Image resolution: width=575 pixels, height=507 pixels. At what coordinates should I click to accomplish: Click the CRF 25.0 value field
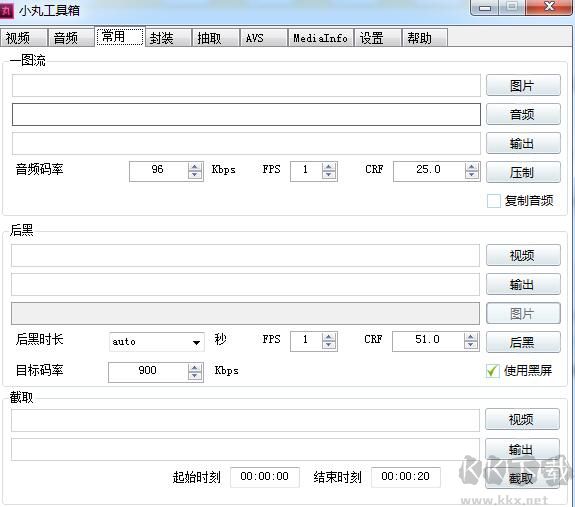tap(429, 171)
